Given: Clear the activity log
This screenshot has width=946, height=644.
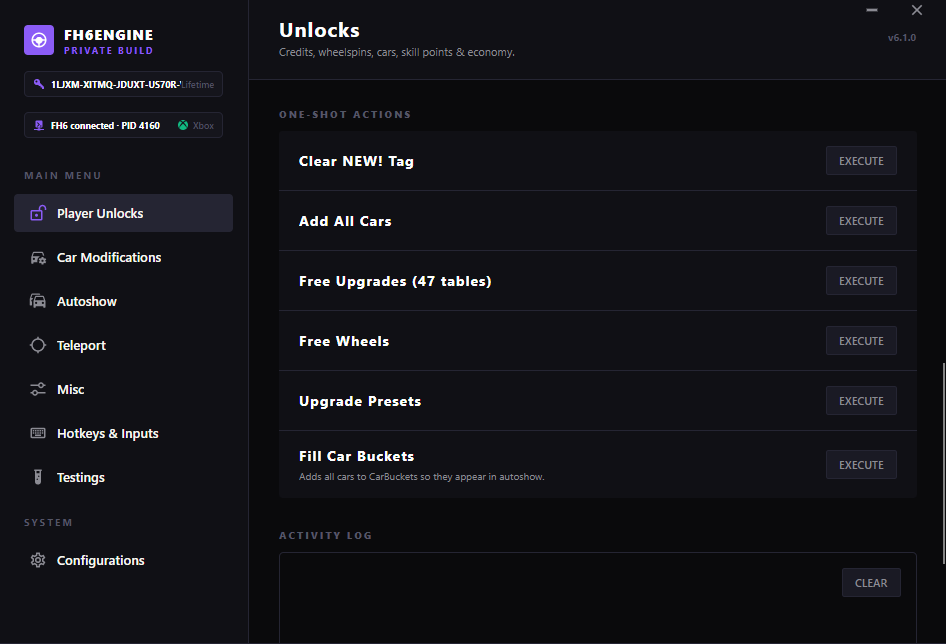Looking at the screenshot, I should tap(871, 582).
